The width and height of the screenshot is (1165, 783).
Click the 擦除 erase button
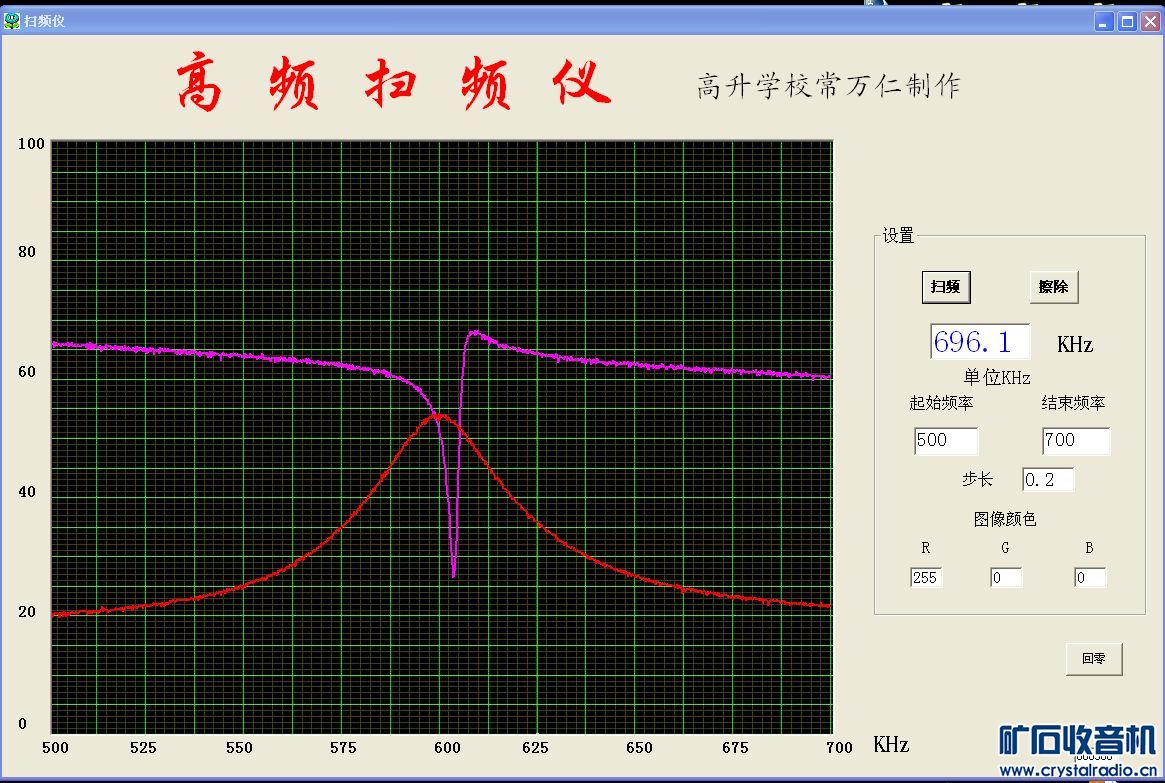point(1054,287)
